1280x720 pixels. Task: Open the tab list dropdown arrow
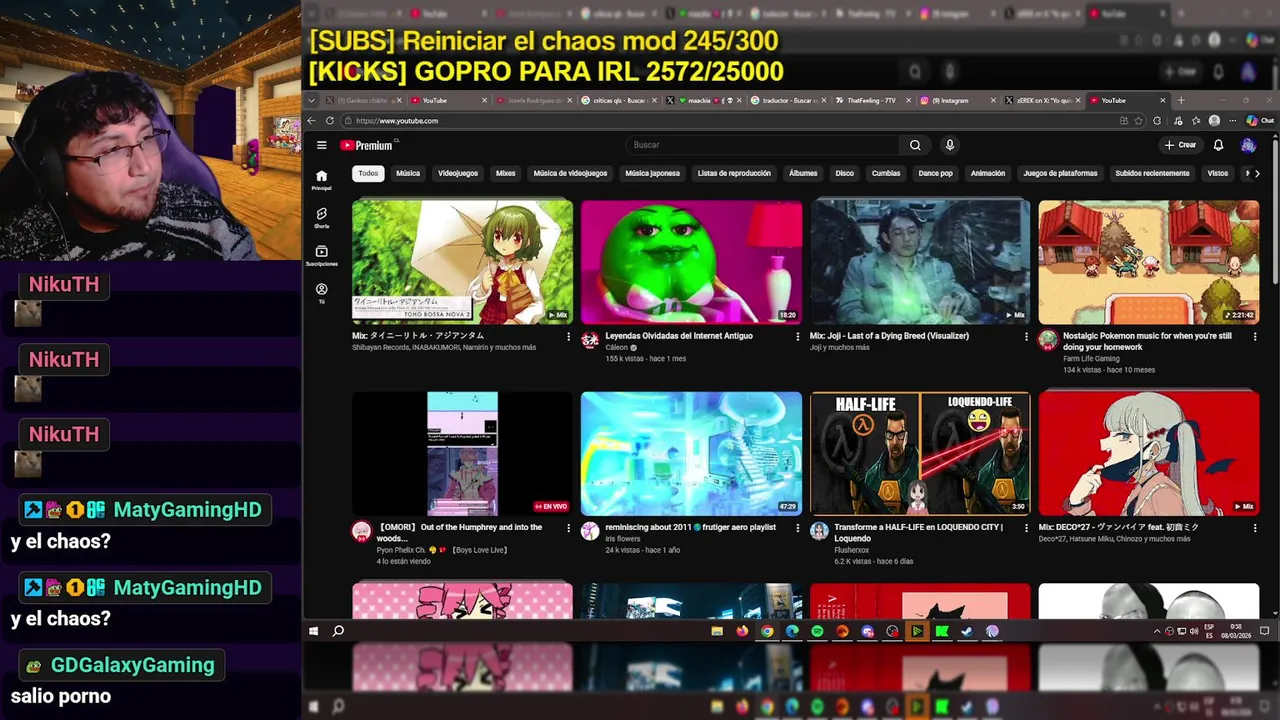(312, 100)
